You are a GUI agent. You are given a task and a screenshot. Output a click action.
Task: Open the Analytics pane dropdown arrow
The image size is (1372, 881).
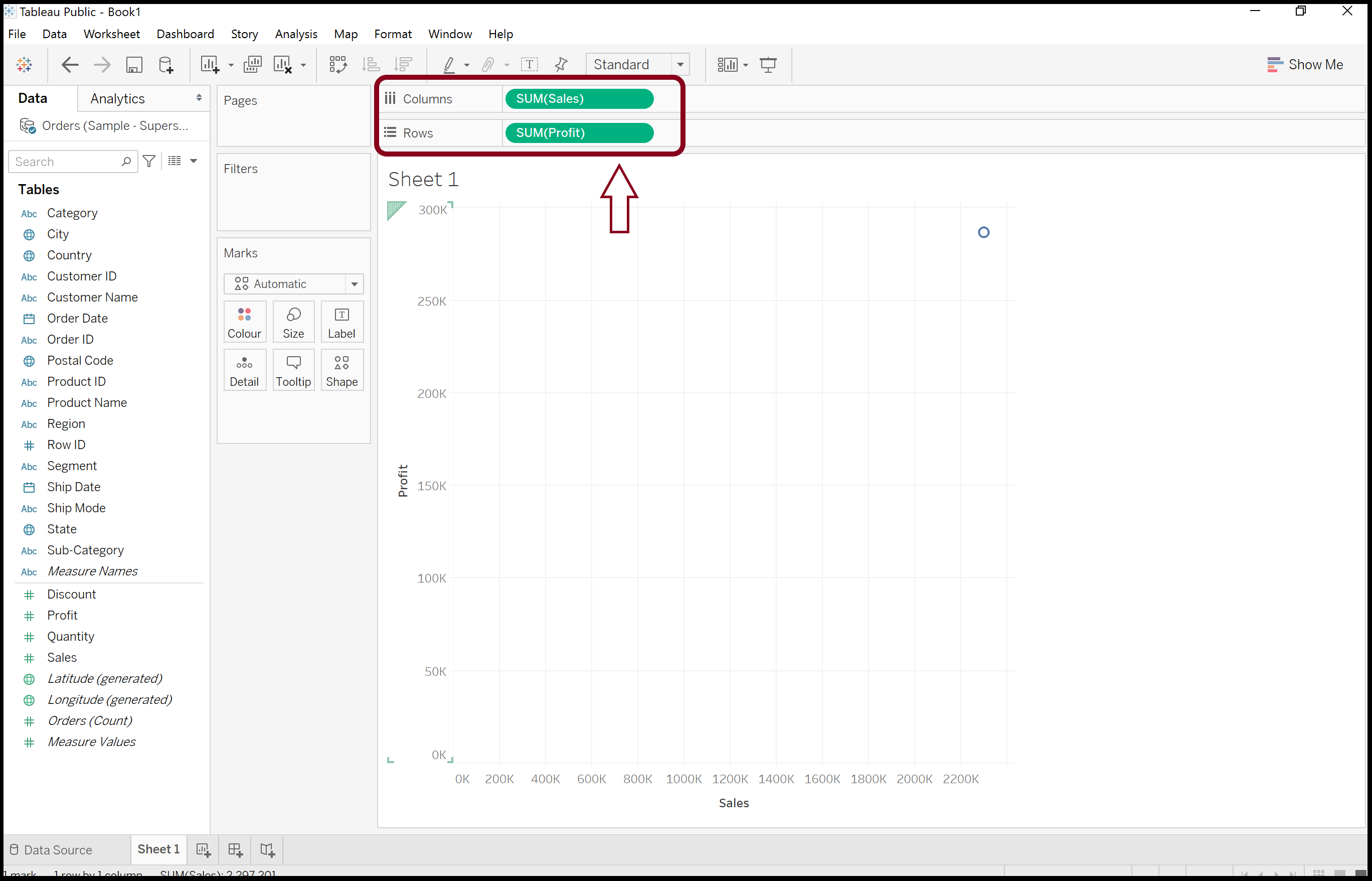tap(199, 98)
